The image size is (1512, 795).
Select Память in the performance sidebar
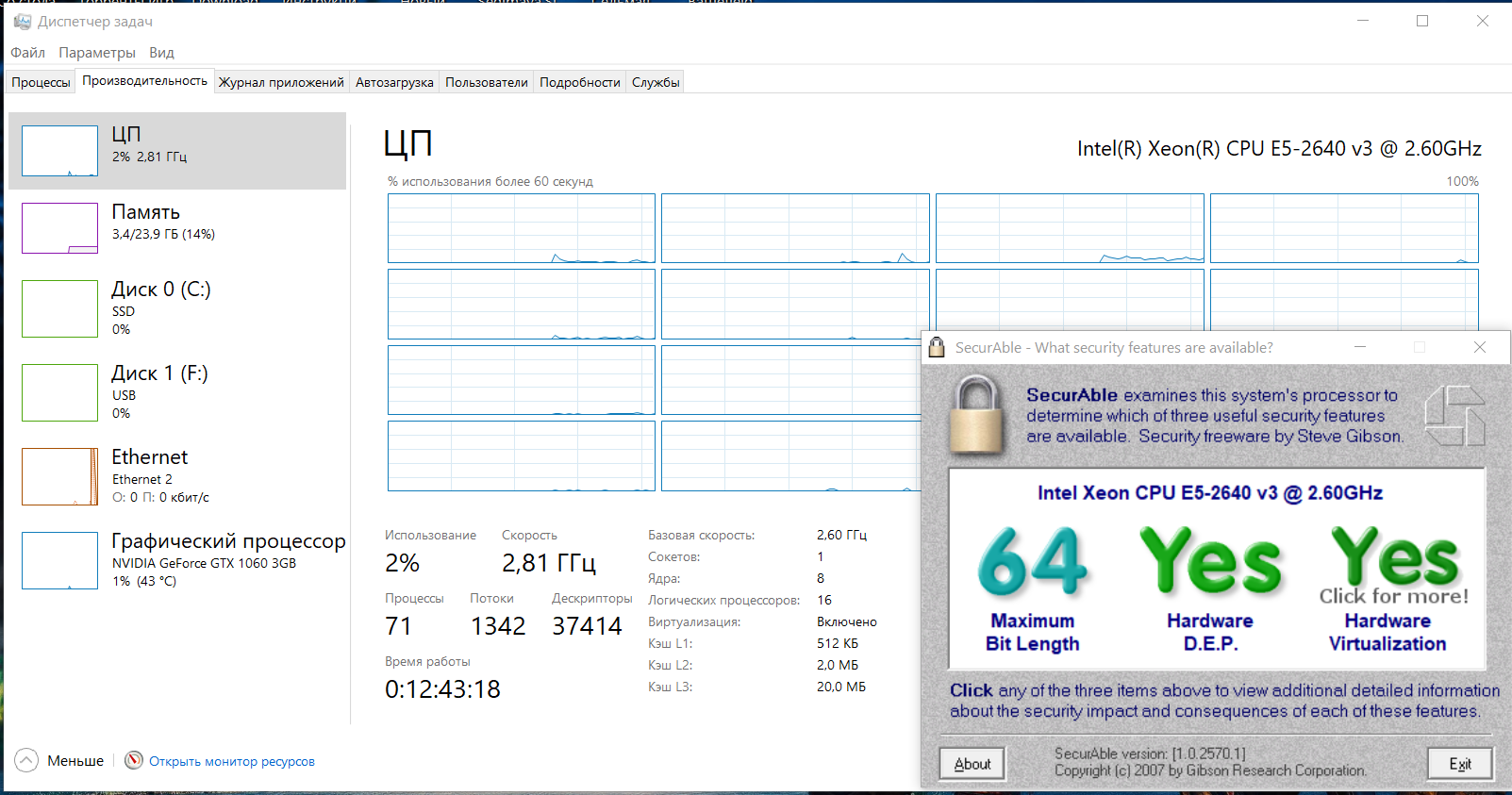click(177, 228)
